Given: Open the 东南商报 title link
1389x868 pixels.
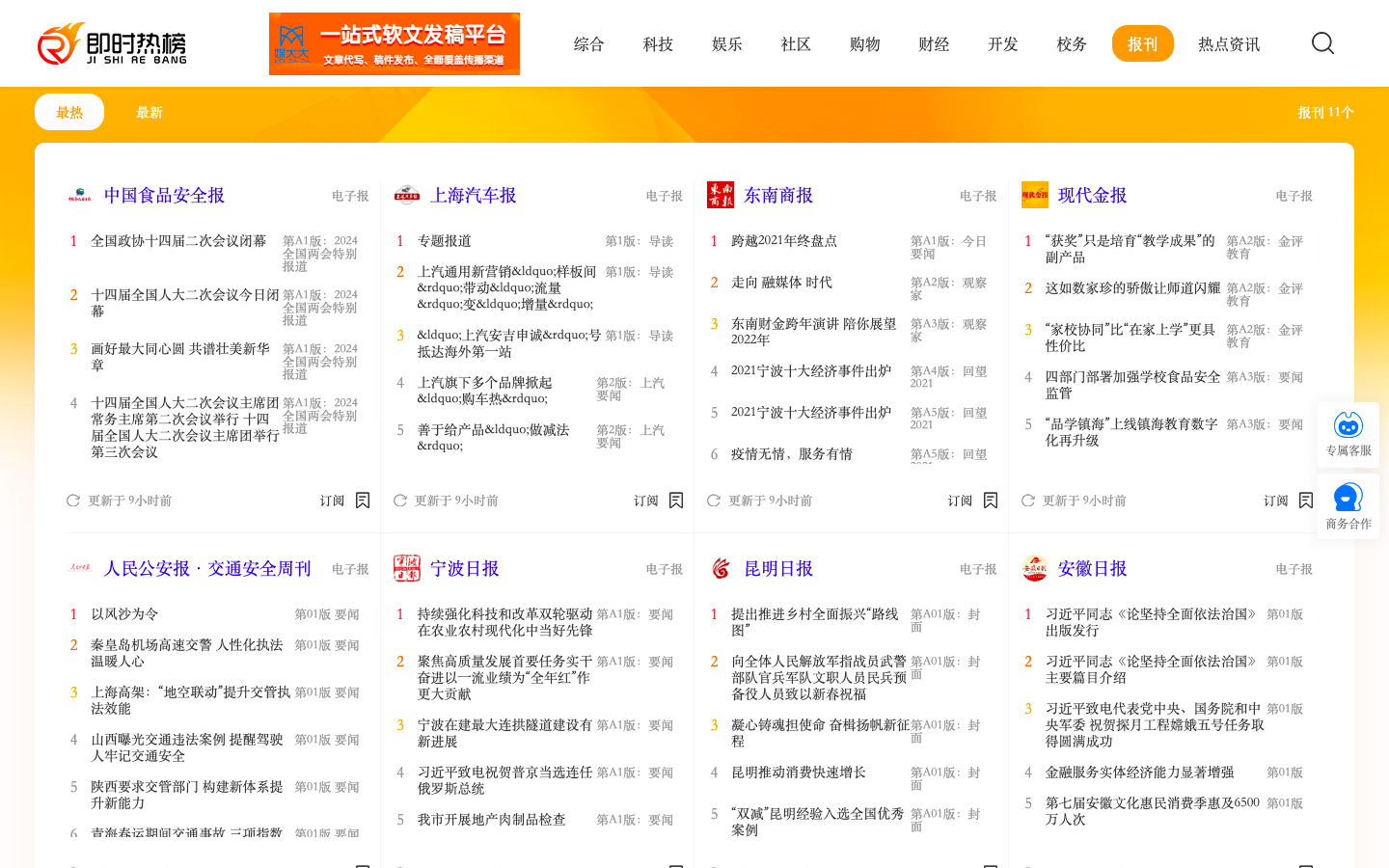Looking at the screenshot, I should click(x=778, y=195).
